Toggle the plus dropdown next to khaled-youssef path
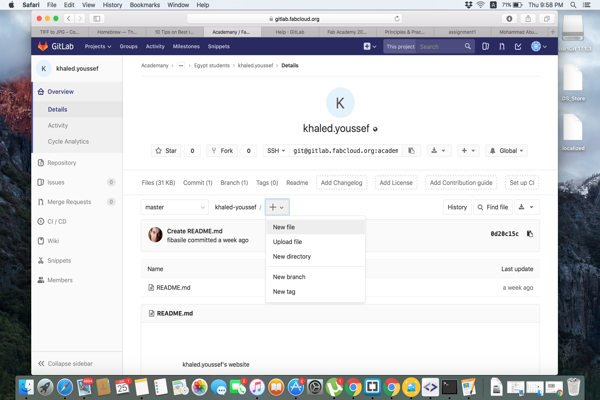Image resolution: width=600 pixels, height=400 pixels. click(x=277, y=207)
